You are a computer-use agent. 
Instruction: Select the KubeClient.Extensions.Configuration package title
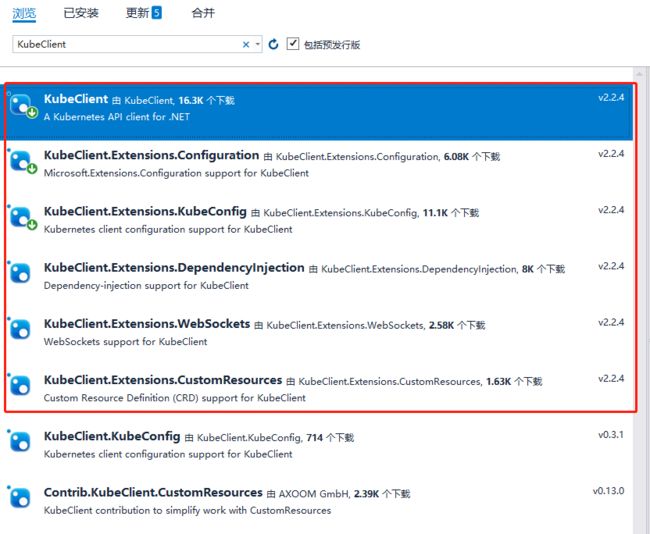(151, 155)
